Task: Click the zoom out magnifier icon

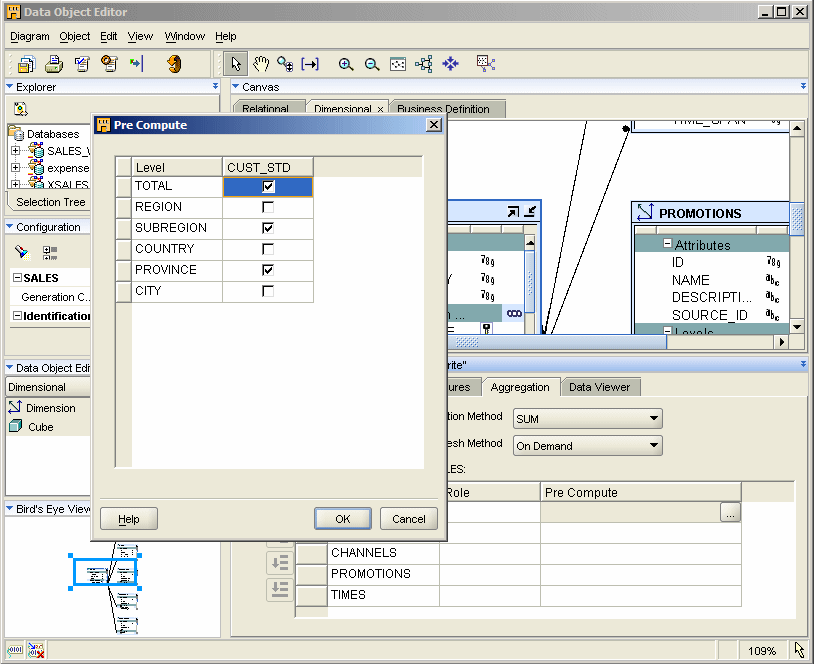Action: pos(372,64)
